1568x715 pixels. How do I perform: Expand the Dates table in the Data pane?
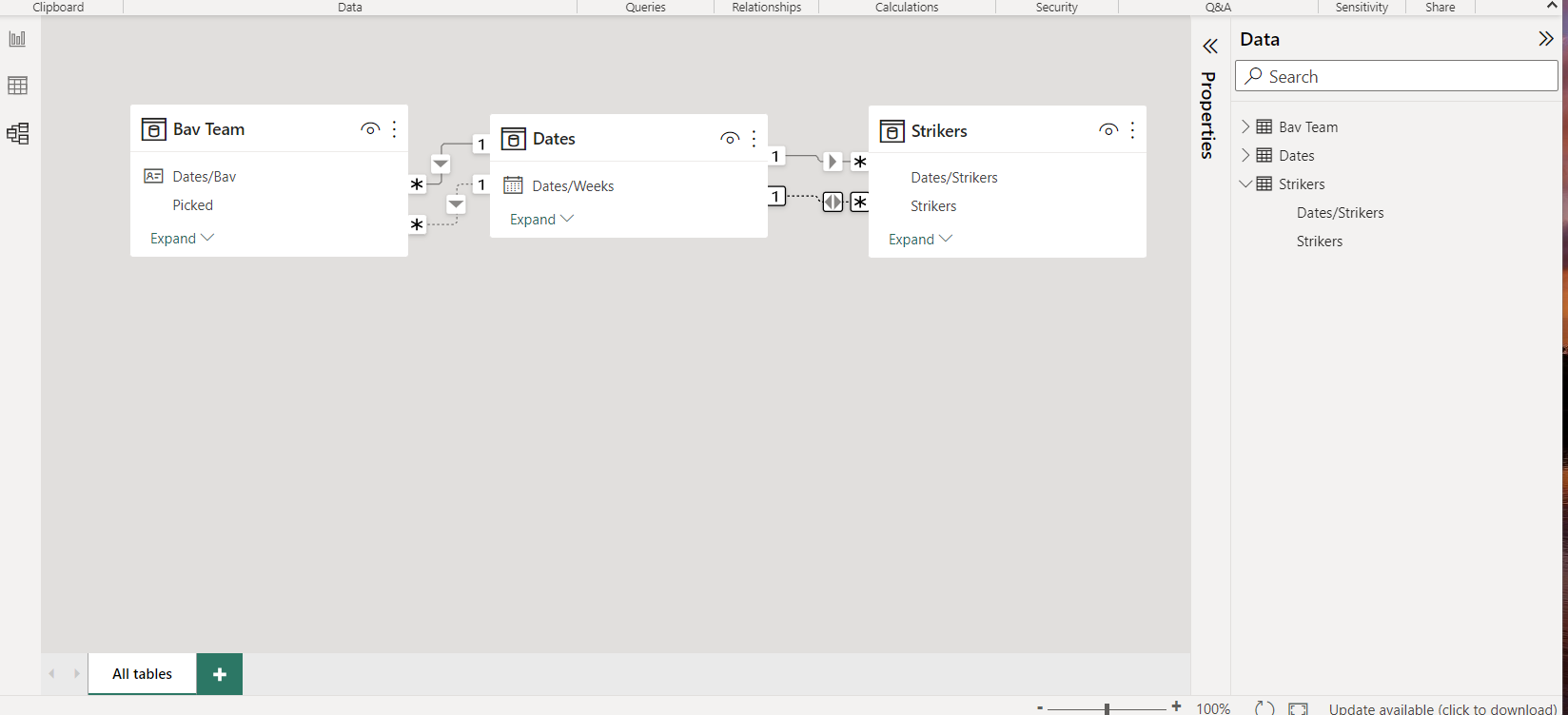(x=1245, y=155)
